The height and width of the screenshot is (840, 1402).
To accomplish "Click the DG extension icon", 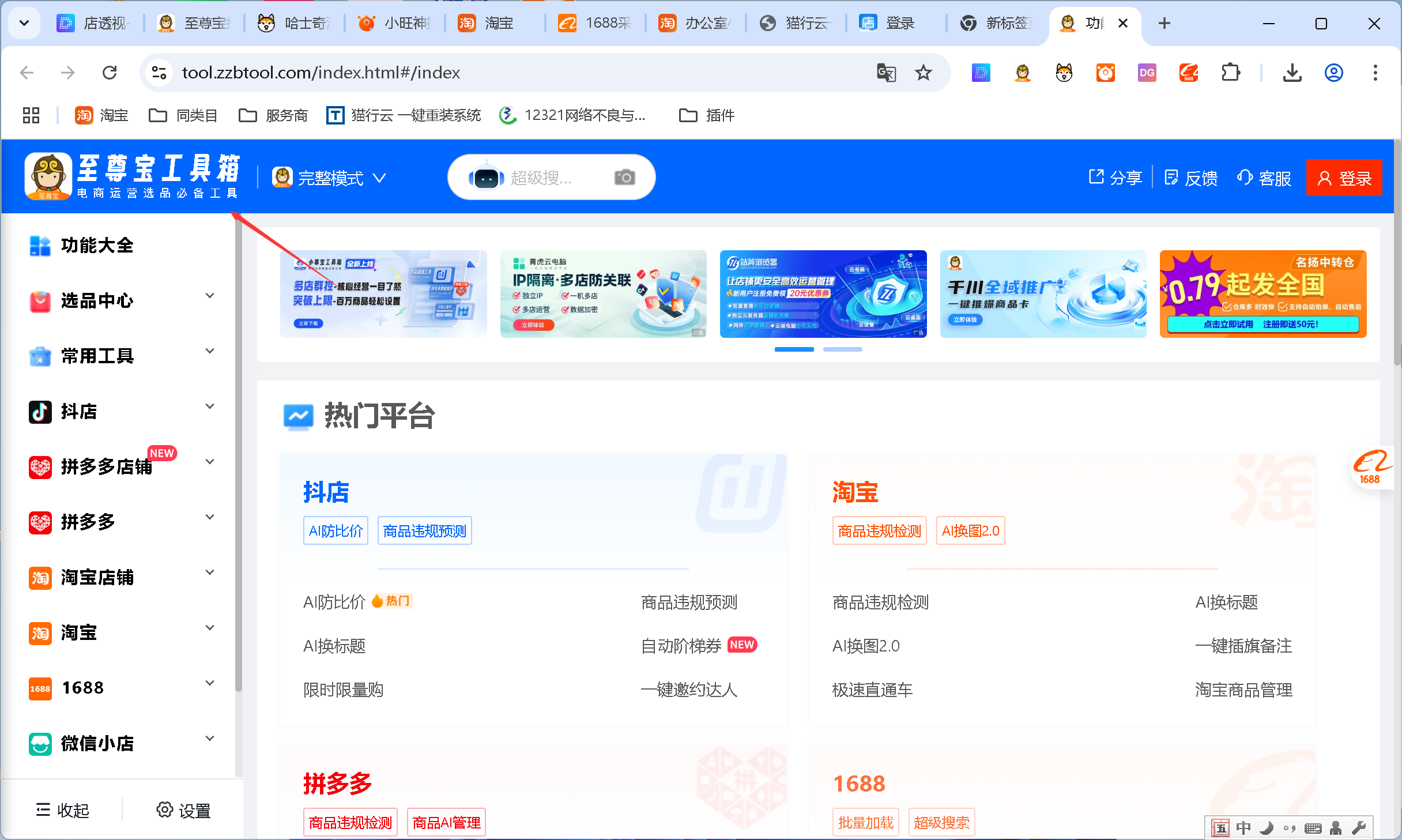I will point(1147,73).
